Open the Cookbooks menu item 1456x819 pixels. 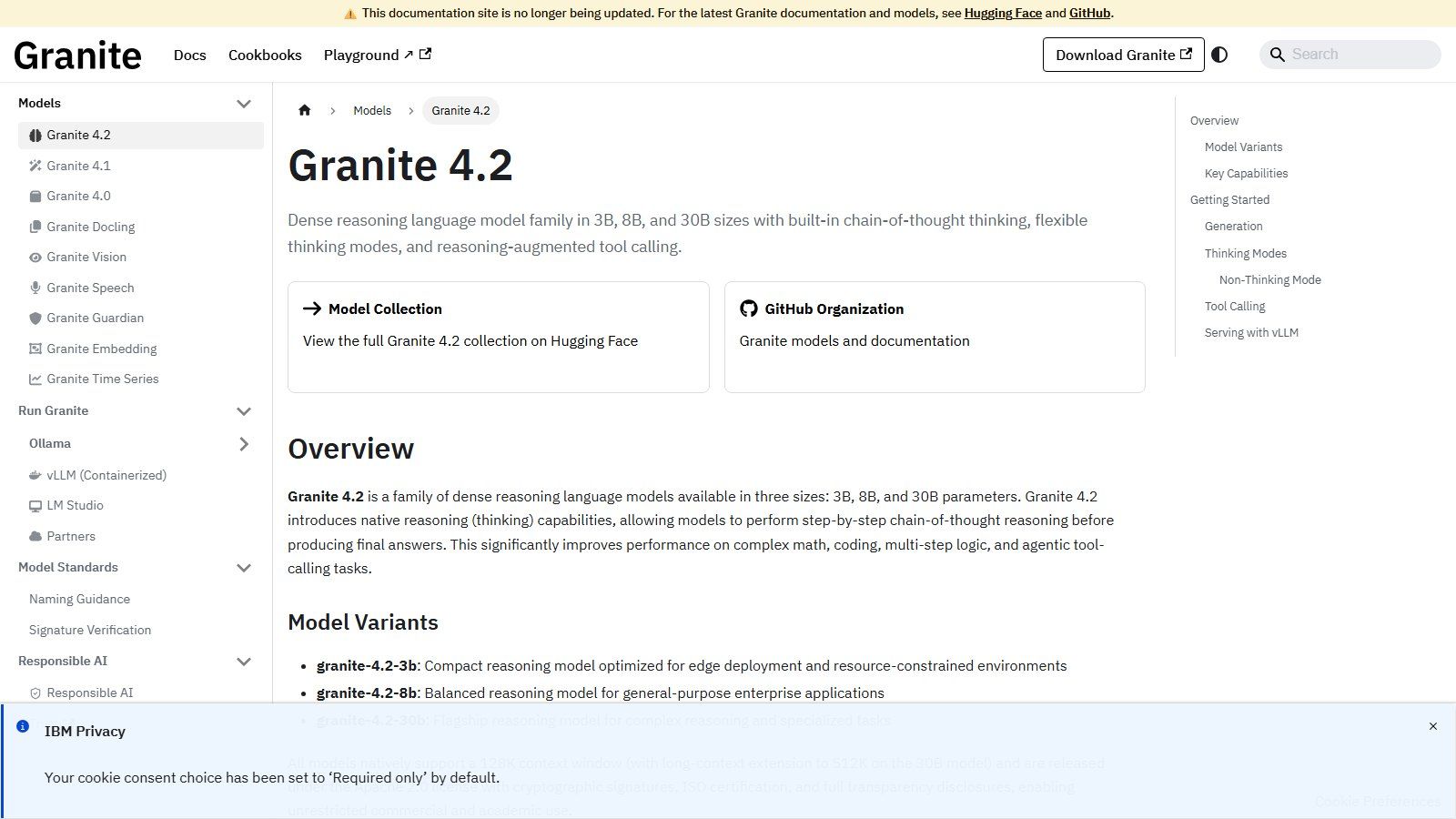[265, 55]
